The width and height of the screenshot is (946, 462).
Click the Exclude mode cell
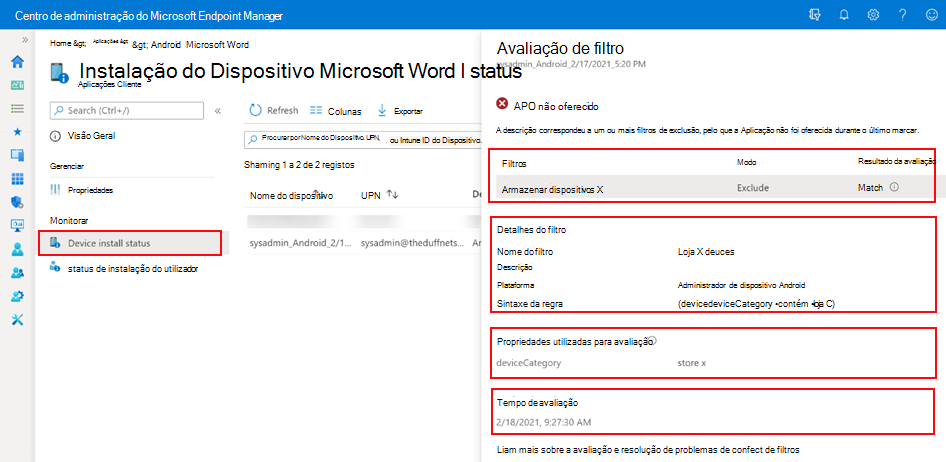(x=753, y=188)
